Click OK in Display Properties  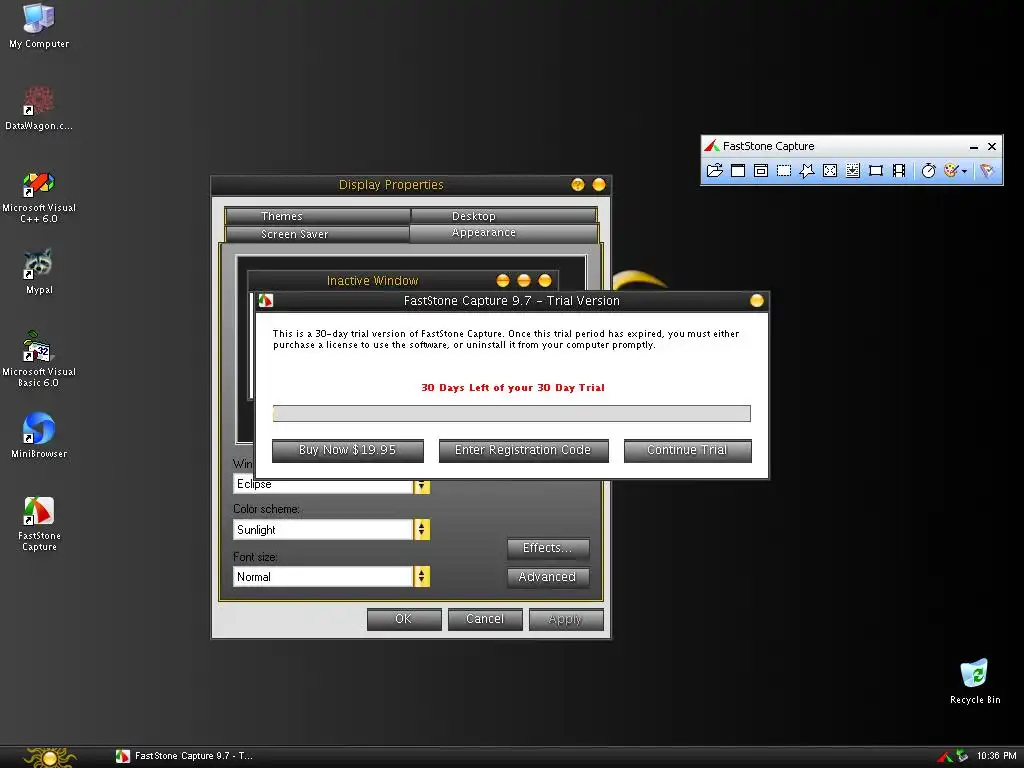click(x=404, y=619)
